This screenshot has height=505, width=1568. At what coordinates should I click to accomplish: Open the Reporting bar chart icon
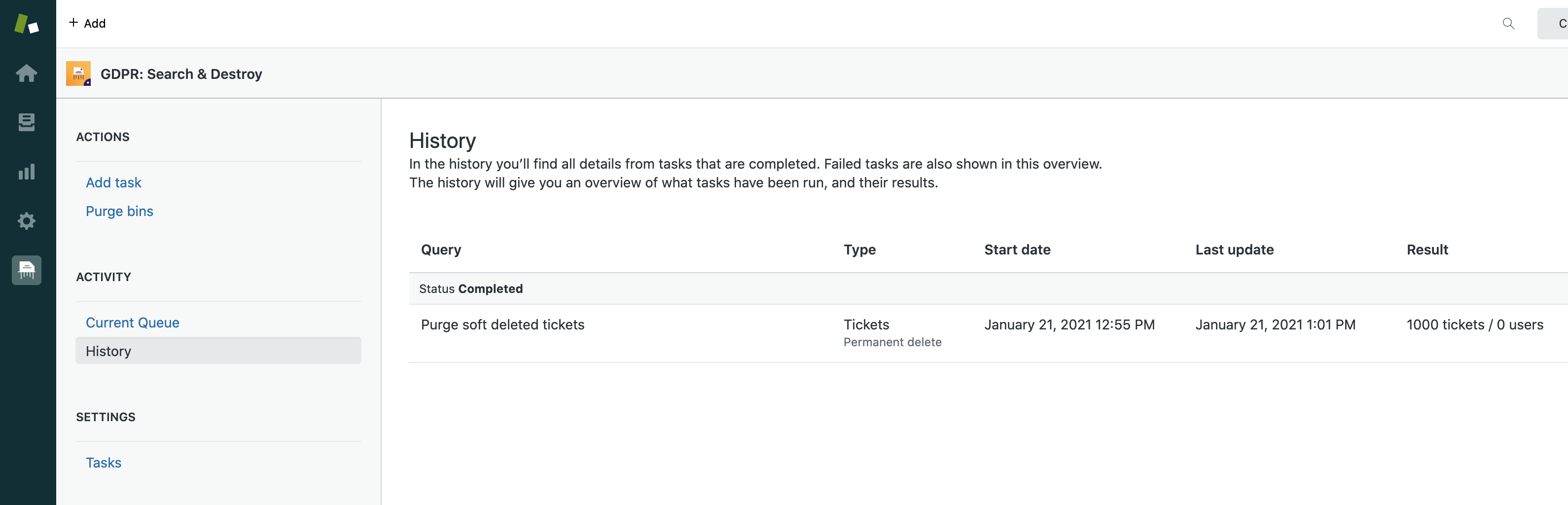(x=27, y=172)
